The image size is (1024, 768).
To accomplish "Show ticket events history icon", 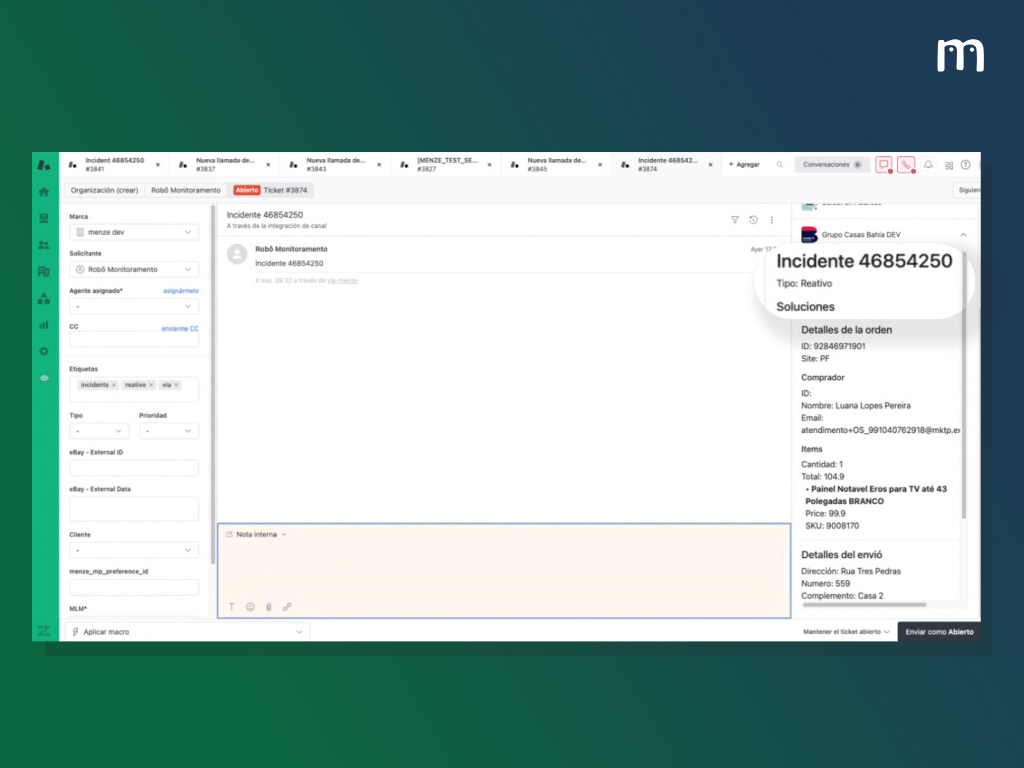I will (753, 220).
